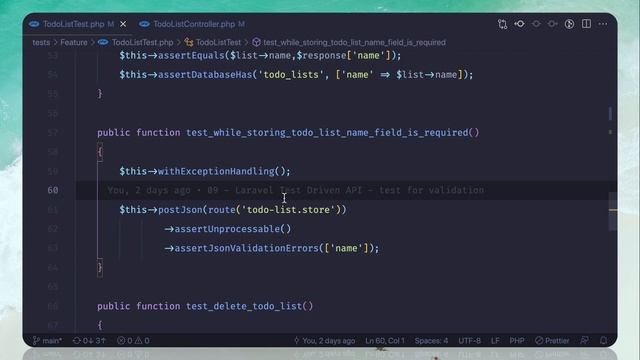
Task: Open test_while_storing method breadcrumb
Action: pyautogui.click(x=349, y=42)
